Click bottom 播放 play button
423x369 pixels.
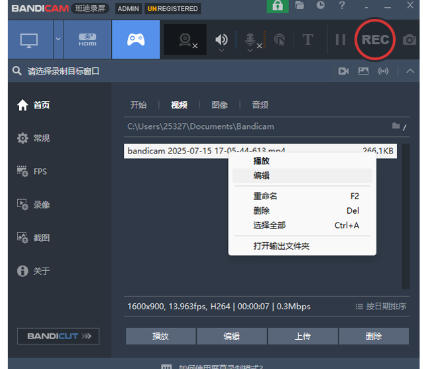coord(161,336)
